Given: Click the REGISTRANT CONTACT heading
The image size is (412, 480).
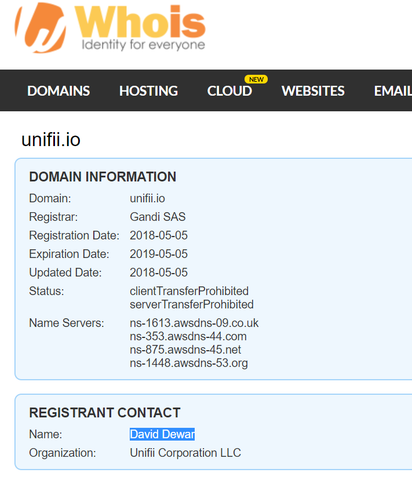Looking at the screenshot, I should [x=105, y=413].
